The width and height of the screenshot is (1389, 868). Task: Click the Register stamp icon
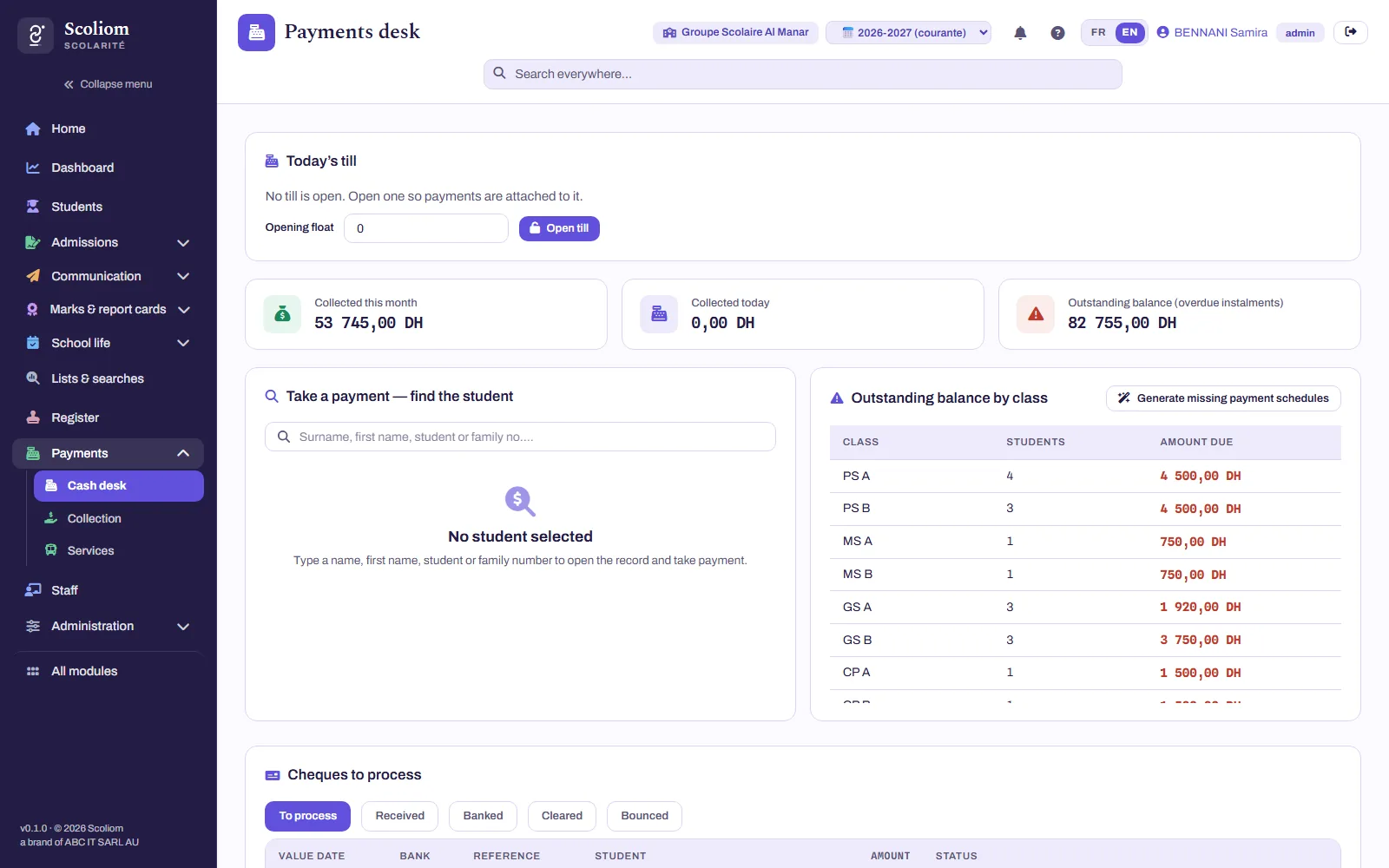point(33,418)
